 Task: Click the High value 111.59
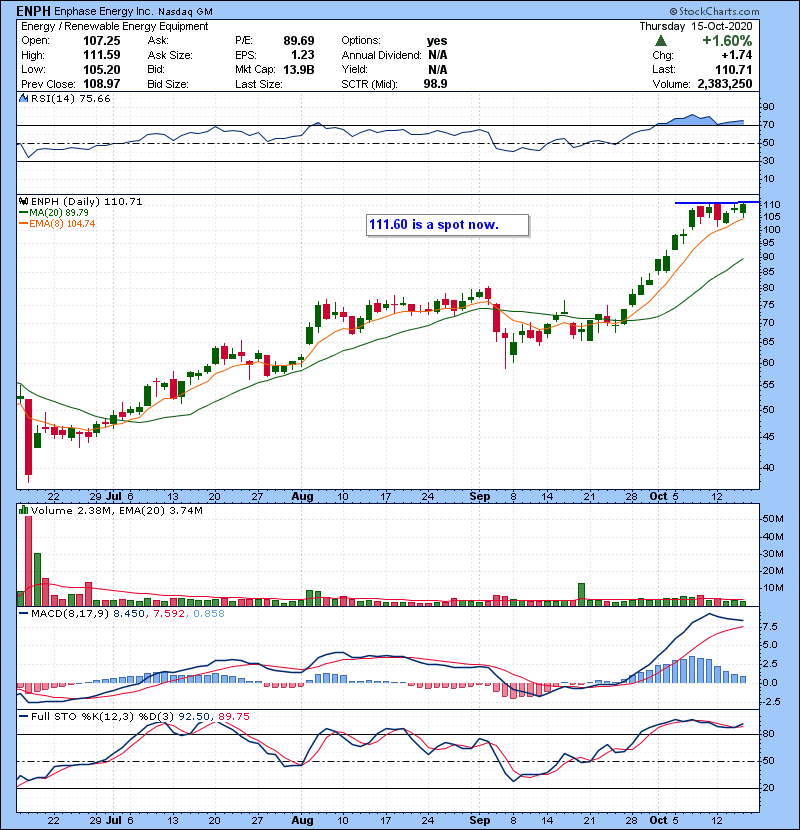[x=102, y=55]
